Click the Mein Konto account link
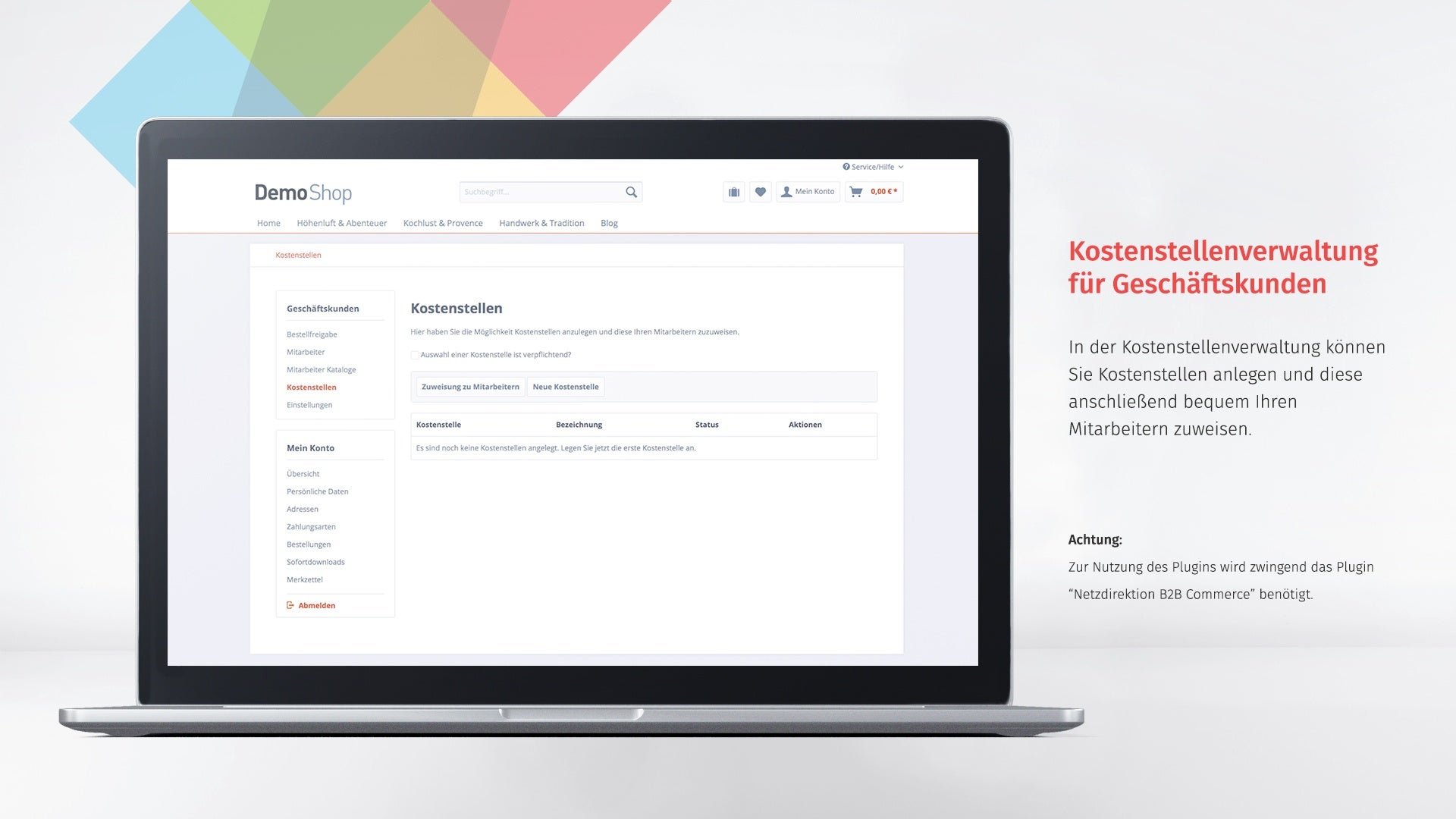 (x=809, y=191)
